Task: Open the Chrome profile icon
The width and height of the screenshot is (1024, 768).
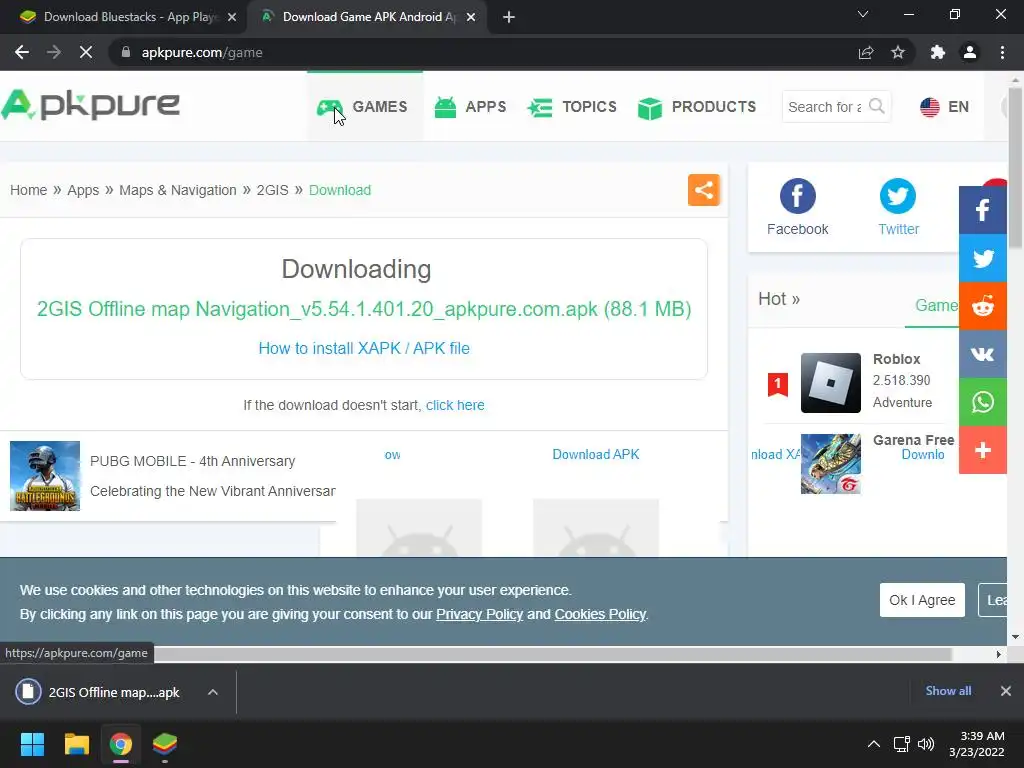Action: click(x=970, y=52)
